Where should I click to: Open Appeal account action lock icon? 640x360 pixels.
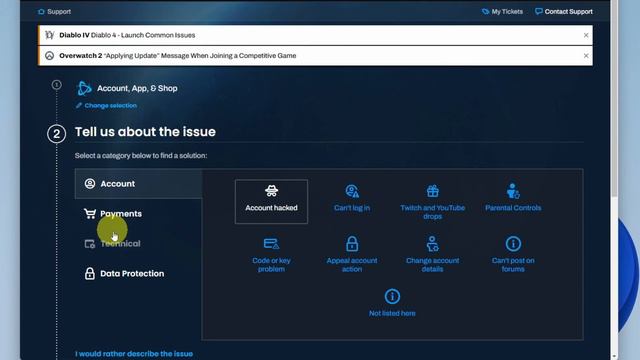click(352, 244)
